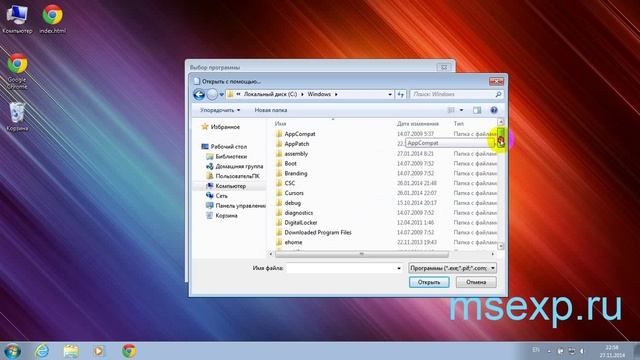Sort by the Имя column header
Image resolution: width=640 pixels, height=360 pixels.
(280, 123)
